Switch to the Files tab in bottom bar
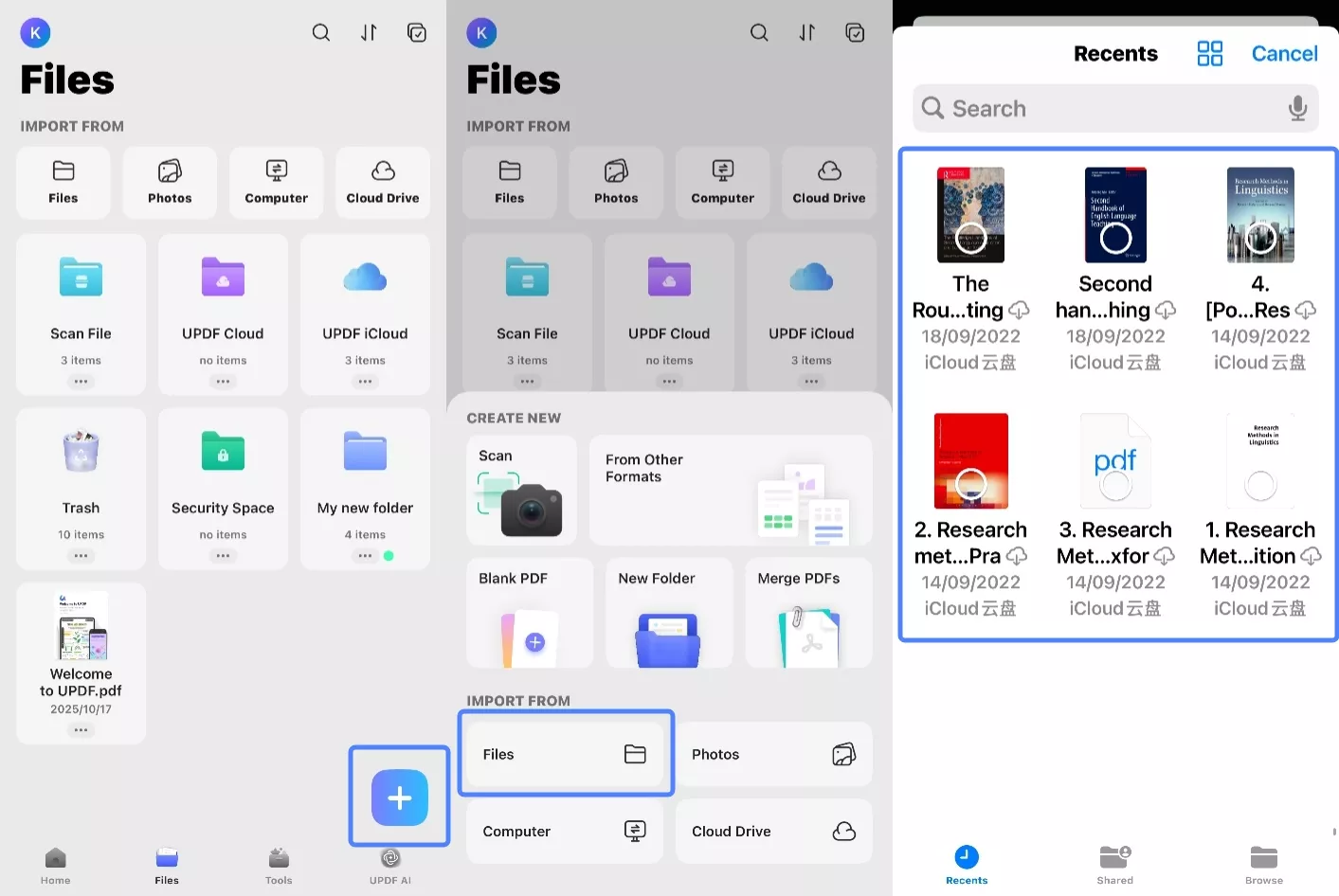The height and width of the screenshot is (896, 1339). 167,866
